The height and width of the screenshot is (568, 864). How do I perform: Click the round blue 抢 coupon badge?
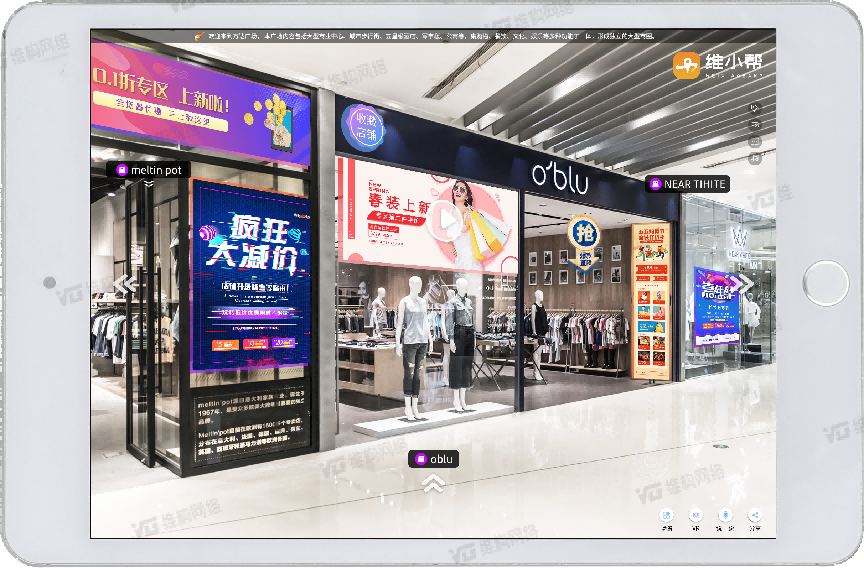click(585, 234)
